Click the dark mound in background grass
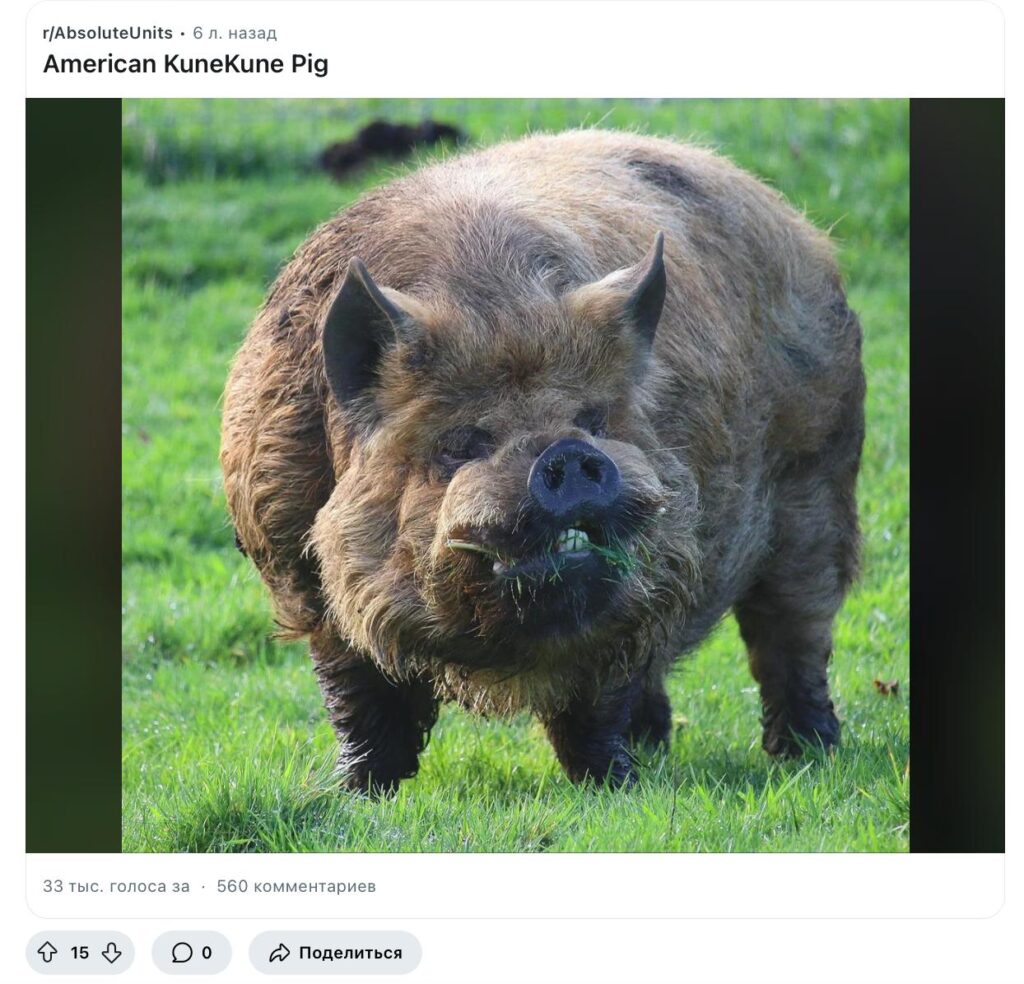The image size is (1024, 984). pos(392,145)
